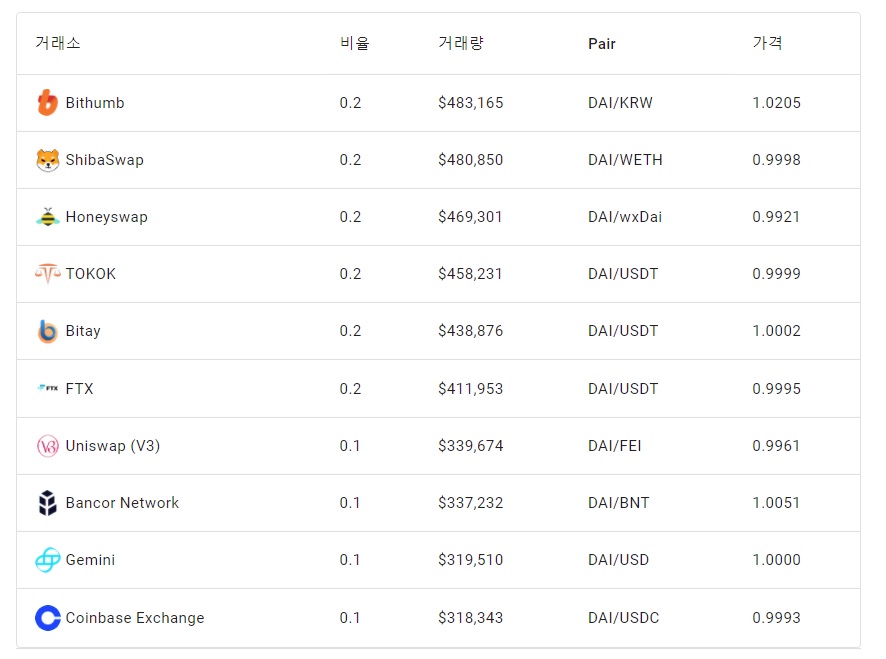Sort by the 거래량 column header
886x659 pixels.
click(x=461, y=43)
